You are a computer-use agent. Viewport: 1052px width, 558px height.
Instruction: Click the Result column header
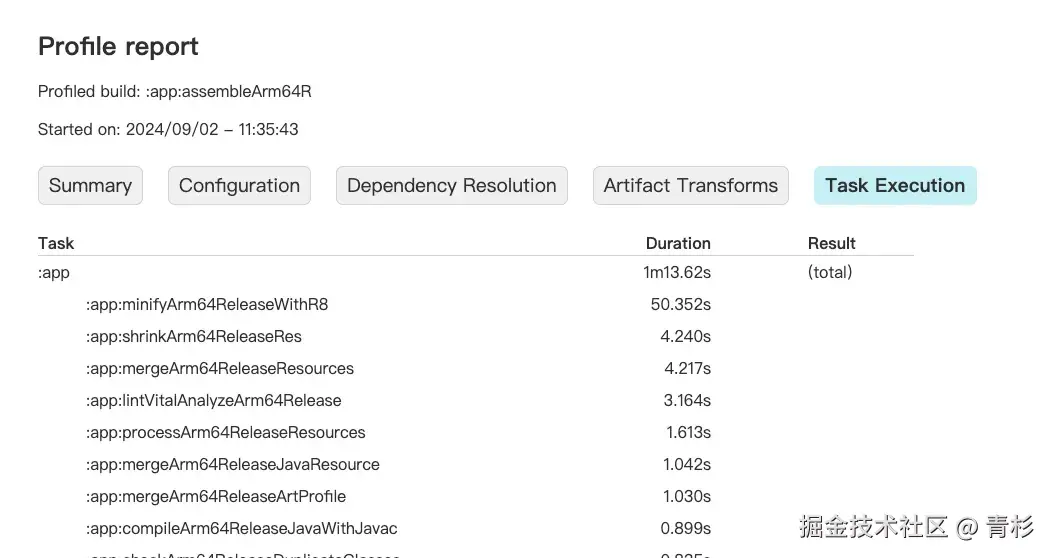point(831,243)
